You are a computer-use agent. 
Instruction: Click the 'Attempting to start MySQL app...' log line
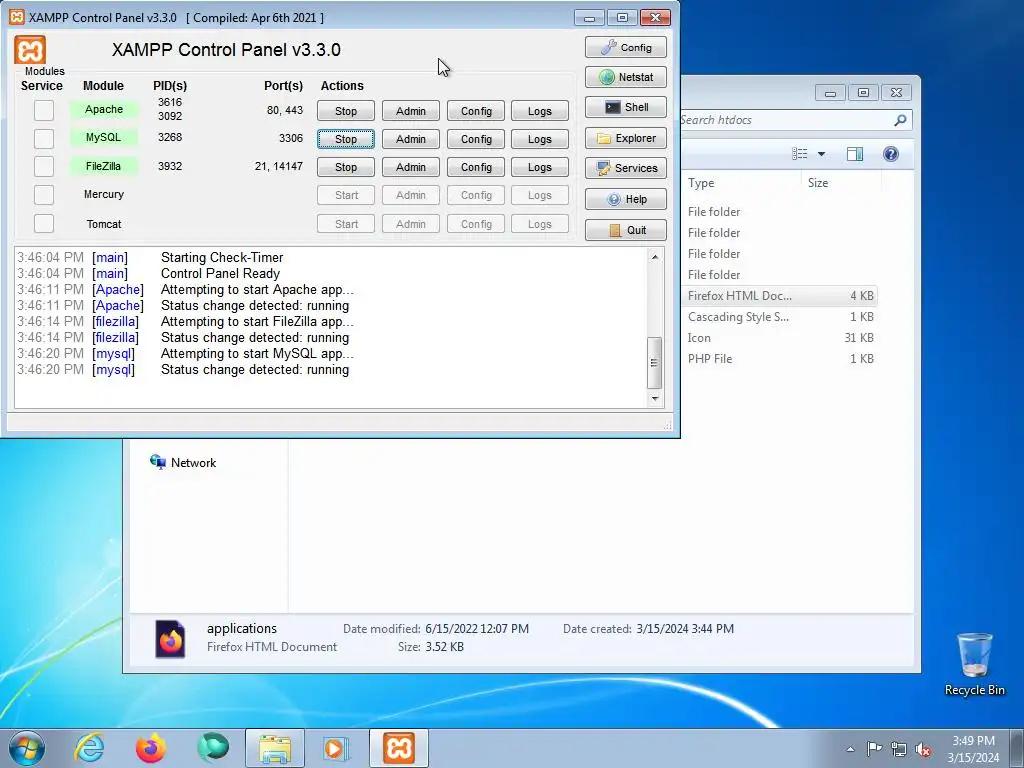point(257,353)
